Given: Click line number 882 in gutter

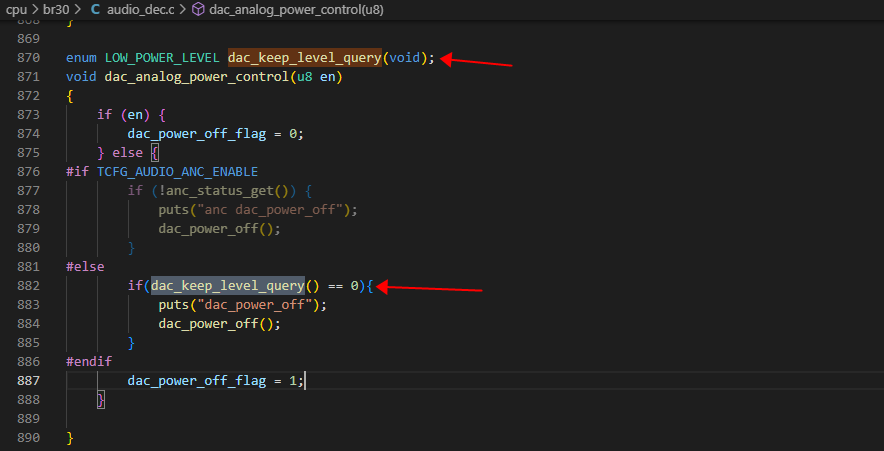Looking at the screenshot, I should point(29,286).
